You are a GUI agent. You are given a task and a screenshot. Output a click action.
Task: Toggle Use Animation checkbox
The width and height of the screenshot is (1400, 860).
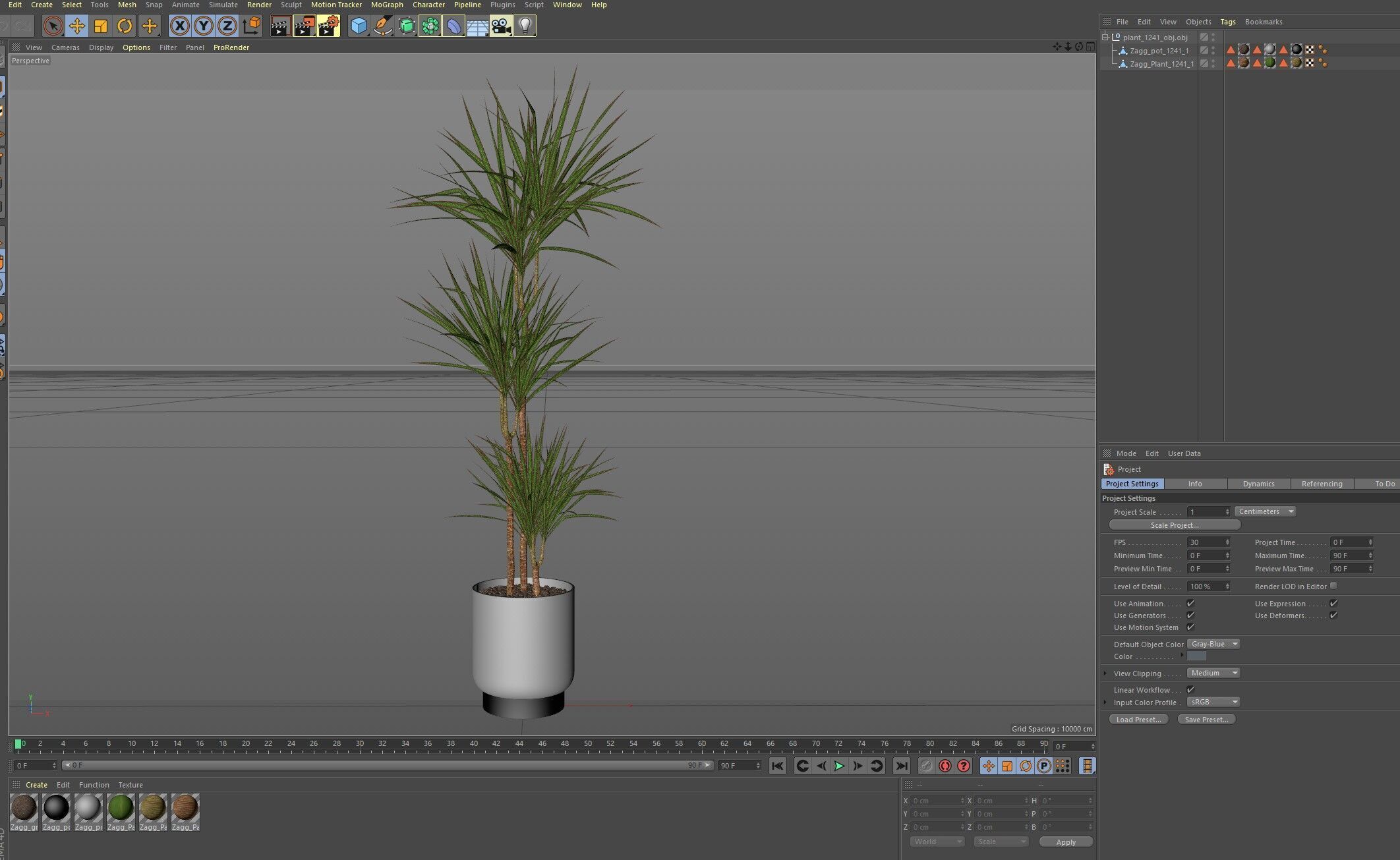coord(1191,603)
